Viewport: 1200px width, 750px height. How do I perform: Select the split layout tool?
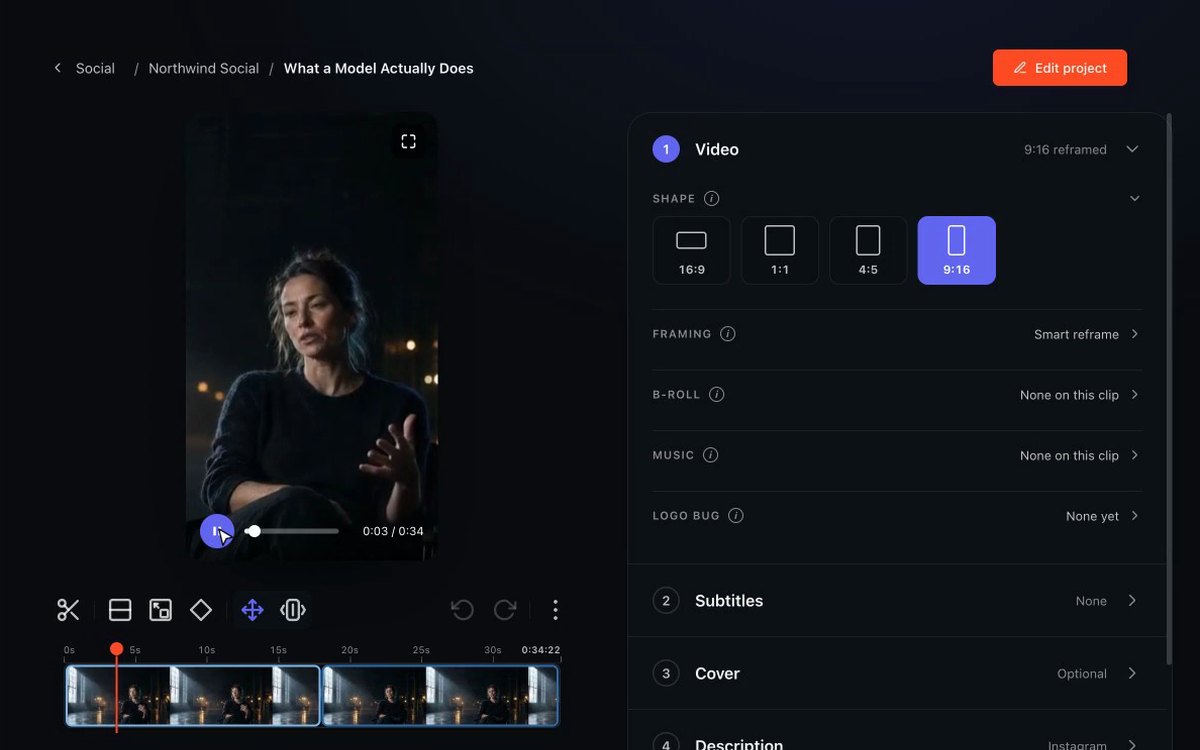pos(120,609)
